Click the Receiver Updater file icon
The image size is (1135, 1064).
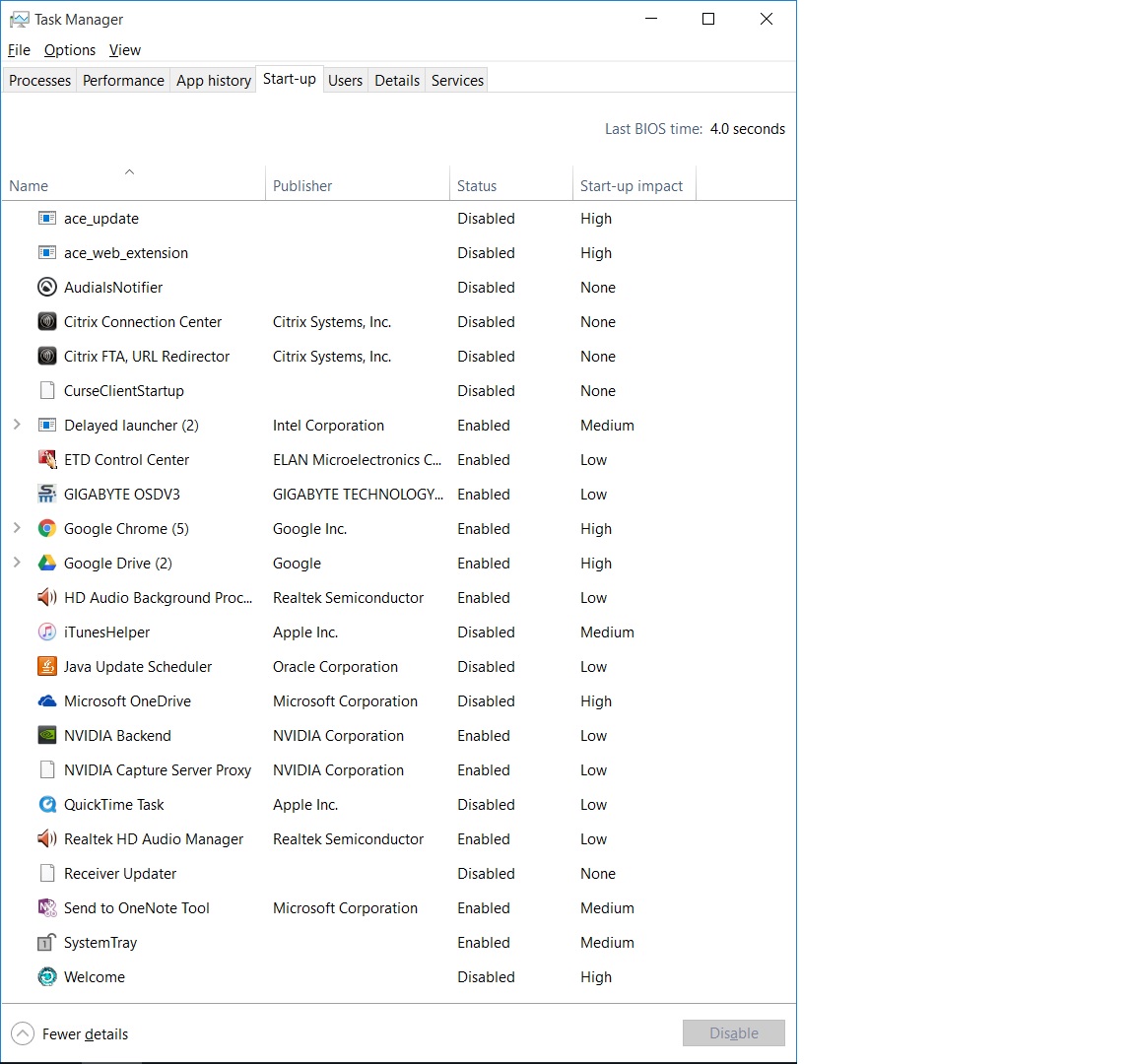pos(47,874)
